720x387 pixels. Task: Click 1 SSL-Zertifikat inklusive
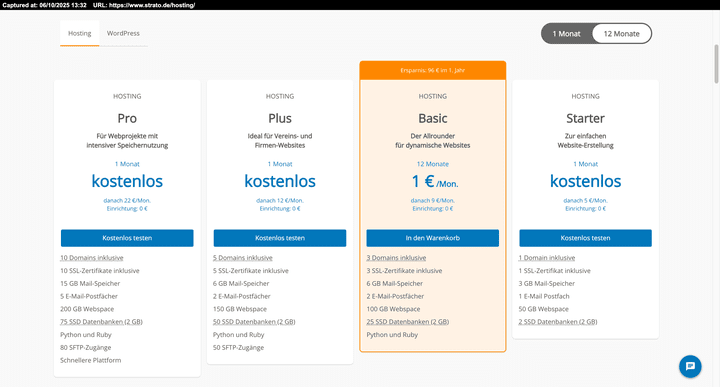point(555,271)
